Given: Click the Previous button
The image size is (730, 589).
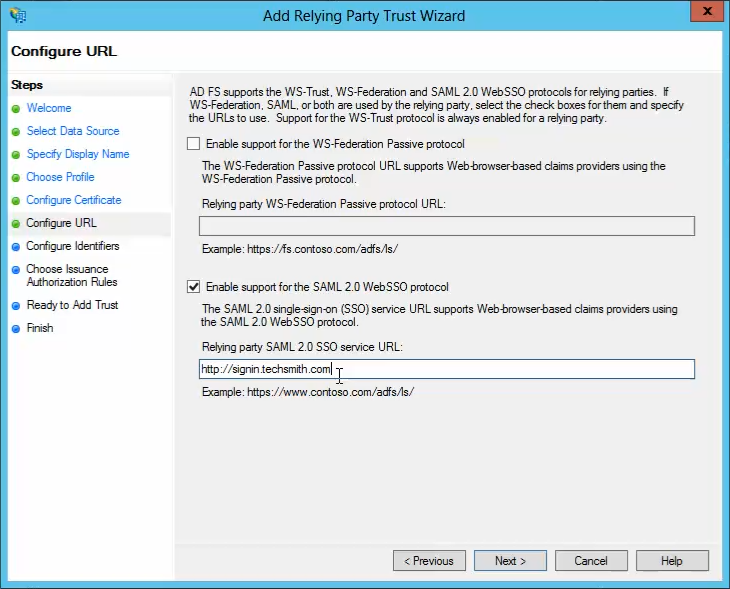Looking at the screenshot, I should click(429, 561).
